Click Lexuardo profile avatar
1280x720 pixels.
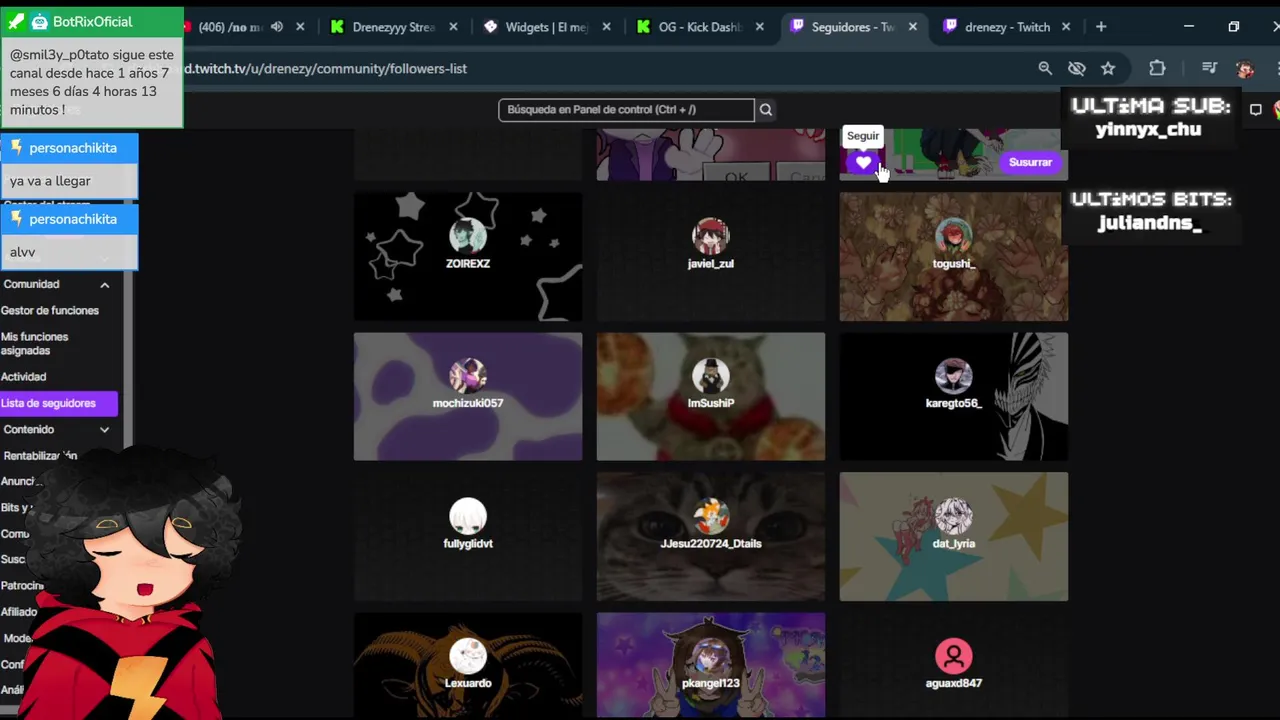[468, 656]
